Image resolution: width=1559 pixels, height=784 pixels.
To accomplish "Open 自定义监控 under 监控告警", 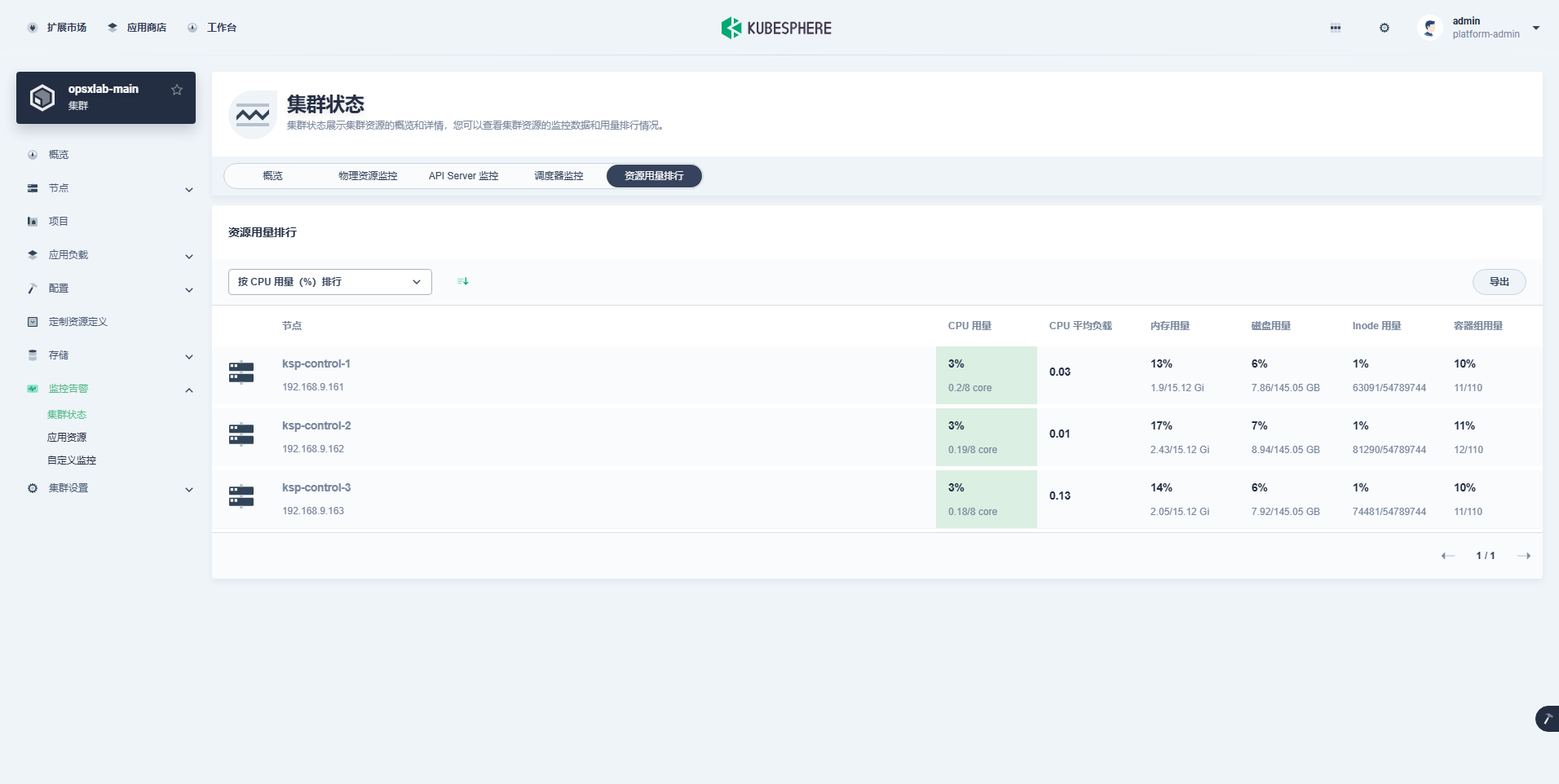I will (x=72, y=460).
